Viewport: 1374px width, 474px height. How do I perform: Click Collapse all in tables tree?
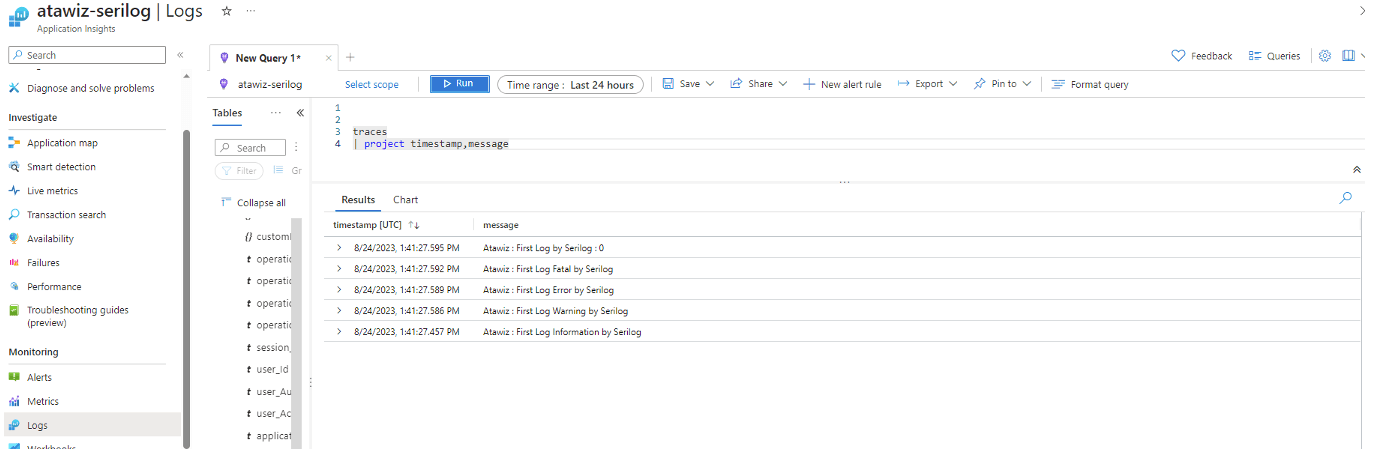[253, 203]
